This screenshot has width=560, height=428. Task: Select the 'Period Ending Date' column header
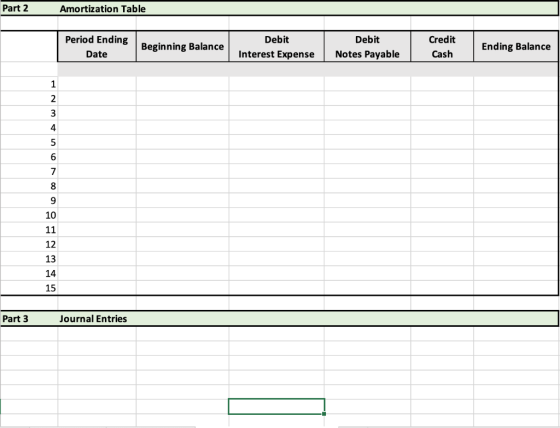[97, 46]
